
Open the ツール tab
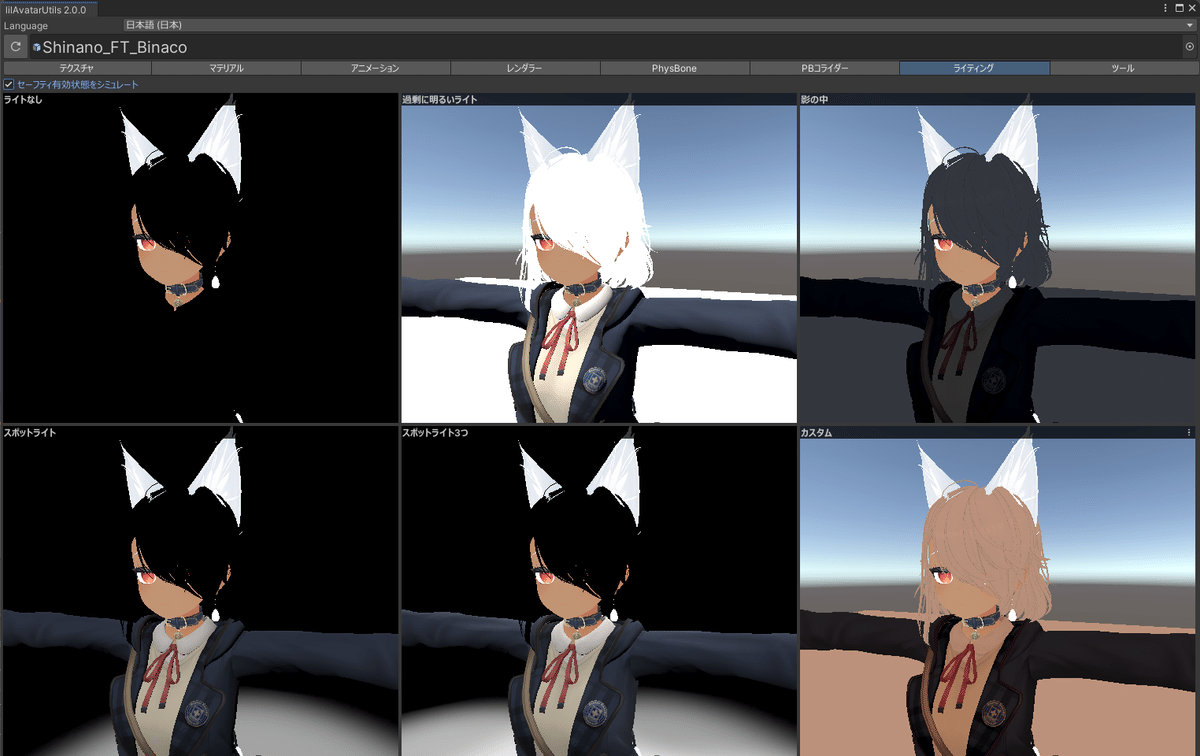1122,68
